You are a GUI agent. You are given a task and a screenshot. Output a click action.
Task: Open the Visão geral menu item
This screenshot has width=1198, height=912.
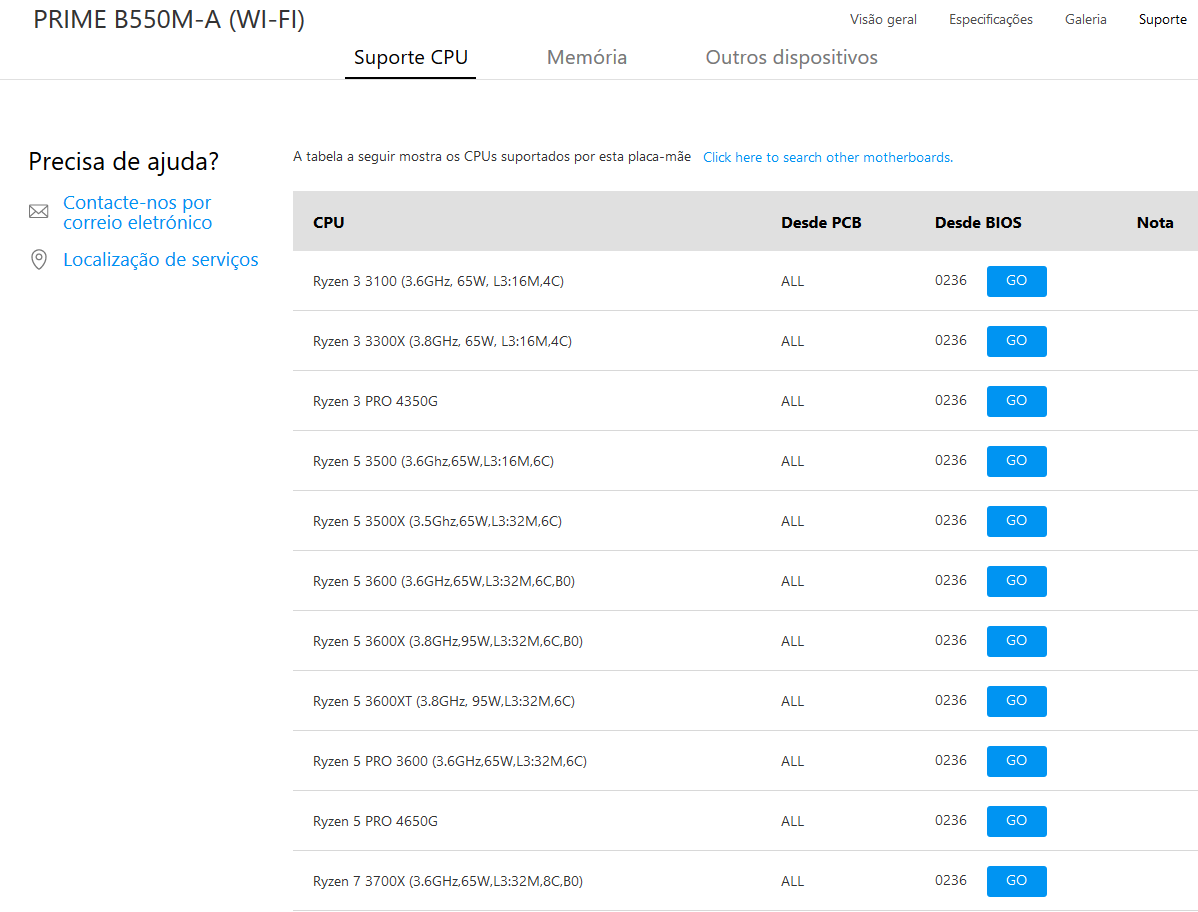883,19
